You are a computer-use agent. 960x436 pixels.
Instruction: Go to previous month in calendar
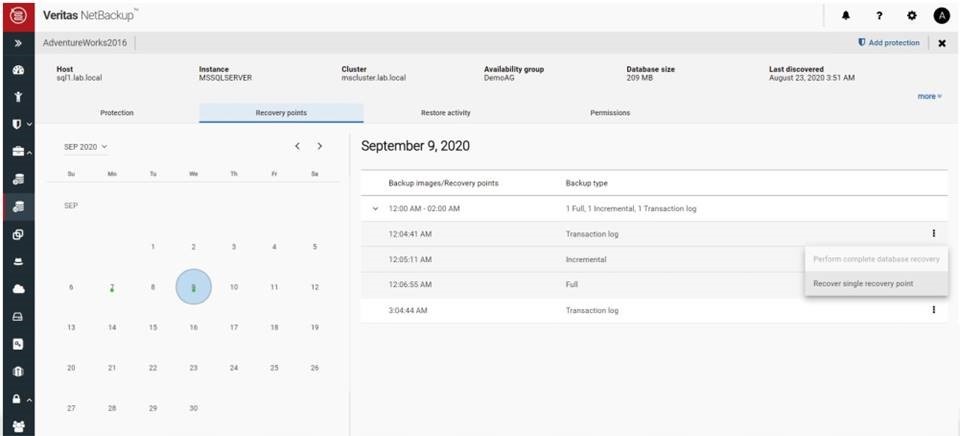coord(297,146)
